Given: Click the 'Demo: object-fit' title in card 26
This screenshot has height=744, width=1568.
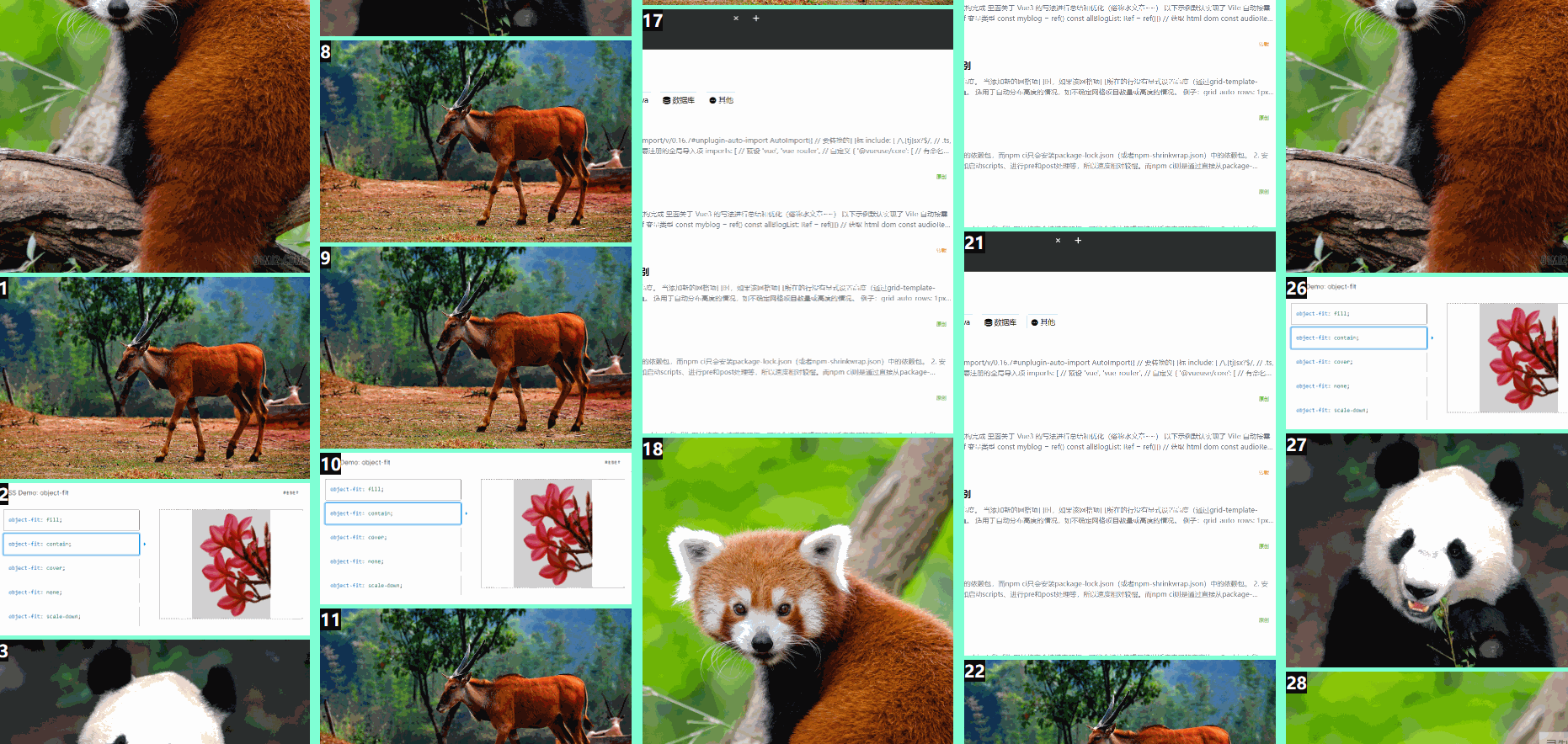Looking at the screenshot, I should coord(1332,286).
